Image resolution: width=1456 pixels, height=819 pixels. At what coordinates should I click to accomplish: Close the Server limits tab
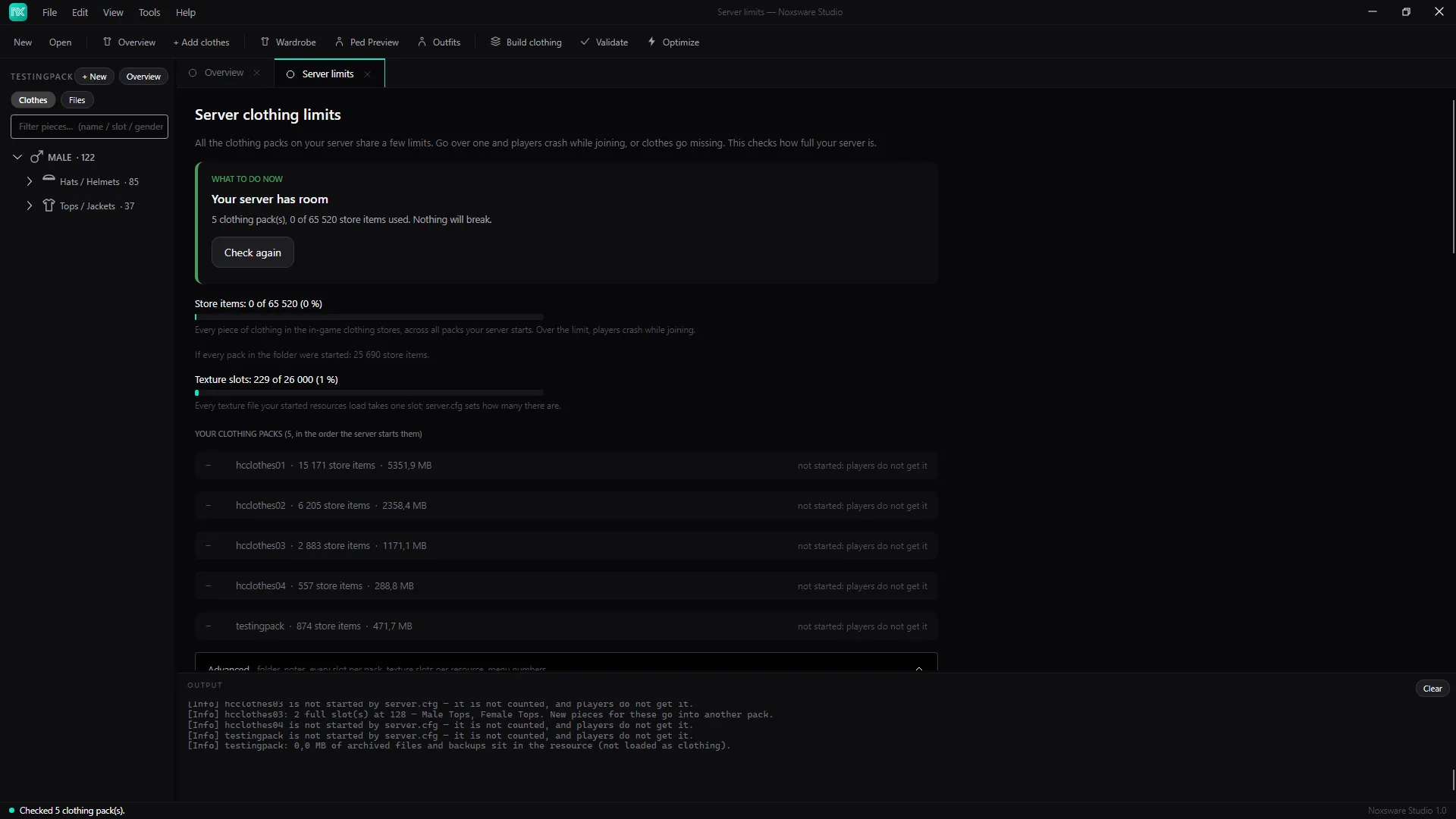[367, 74]
